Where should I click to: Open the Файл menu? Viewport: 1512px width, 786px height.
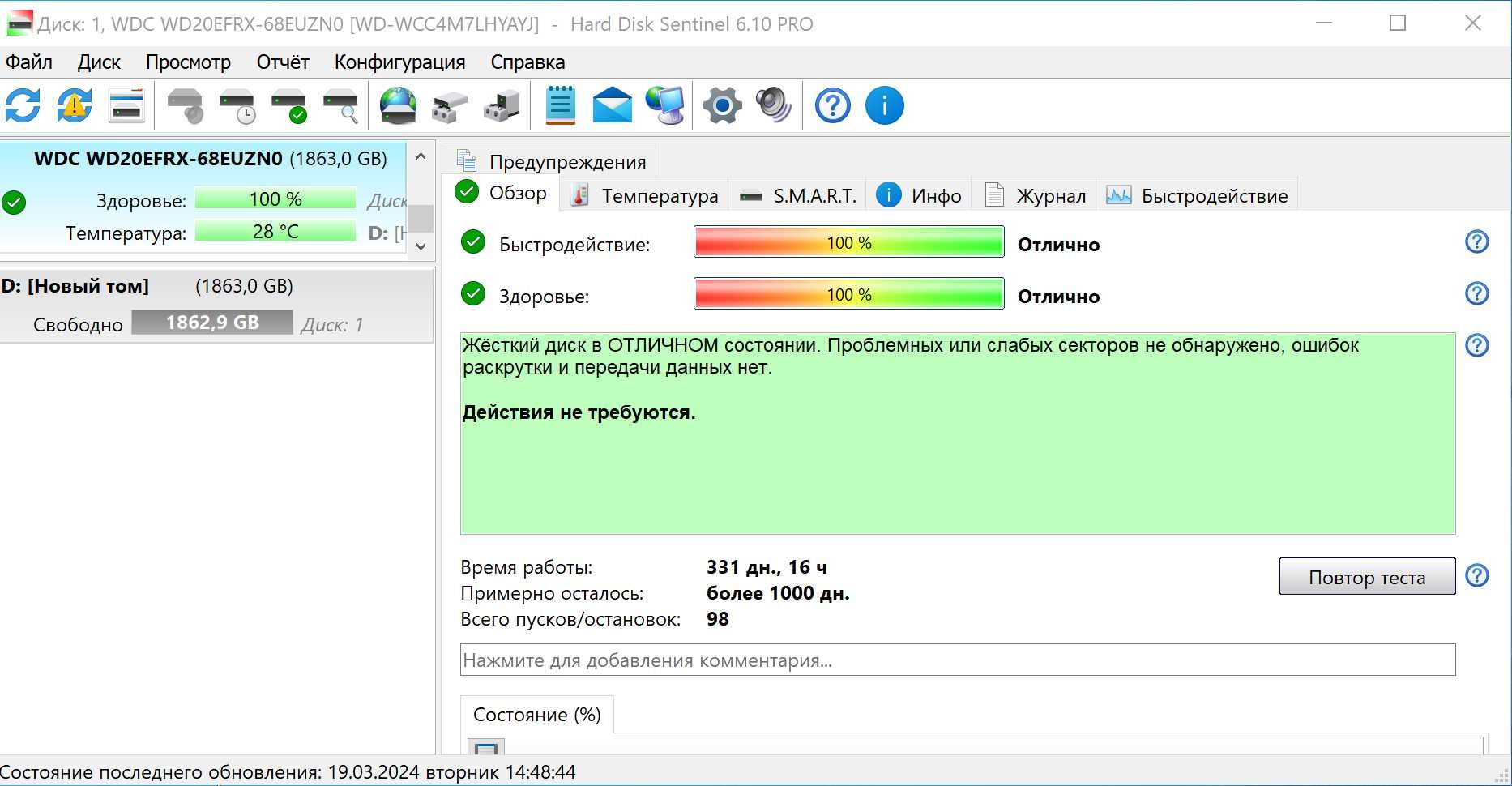point(29,62)
